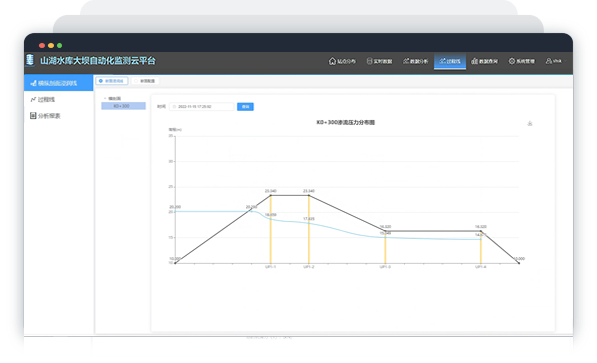Click the green maximize window button
Viewport: 597px width, 363px height.
59,45
